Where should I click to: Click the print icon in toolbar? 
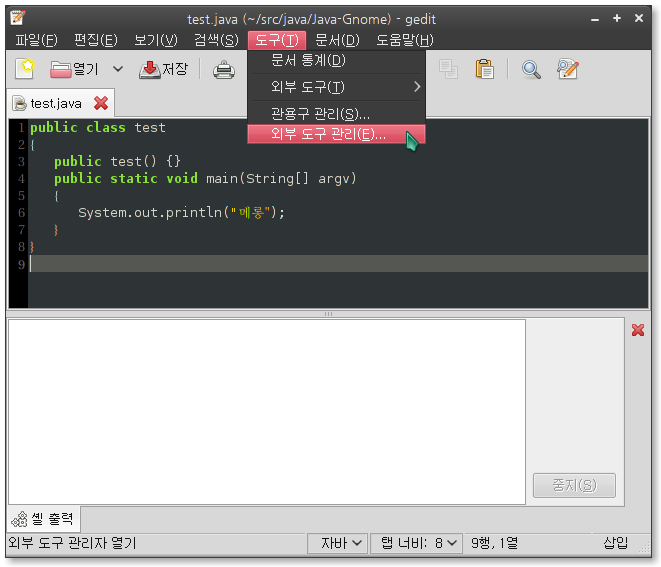coord(223,69)
